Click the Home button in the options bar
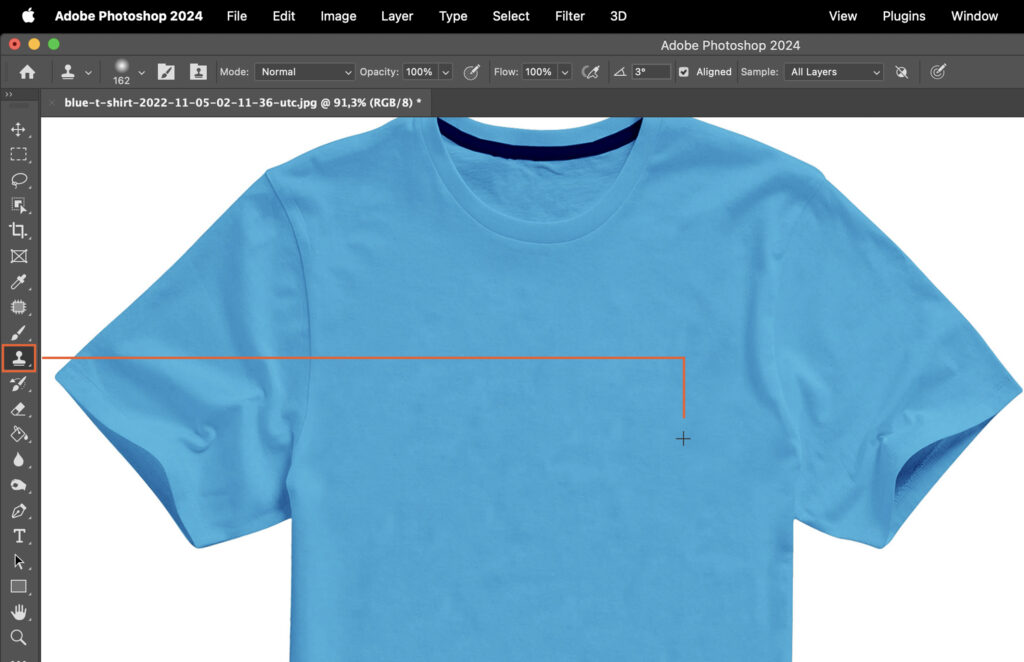1024x662 pixels. click(x=26, y=71)
